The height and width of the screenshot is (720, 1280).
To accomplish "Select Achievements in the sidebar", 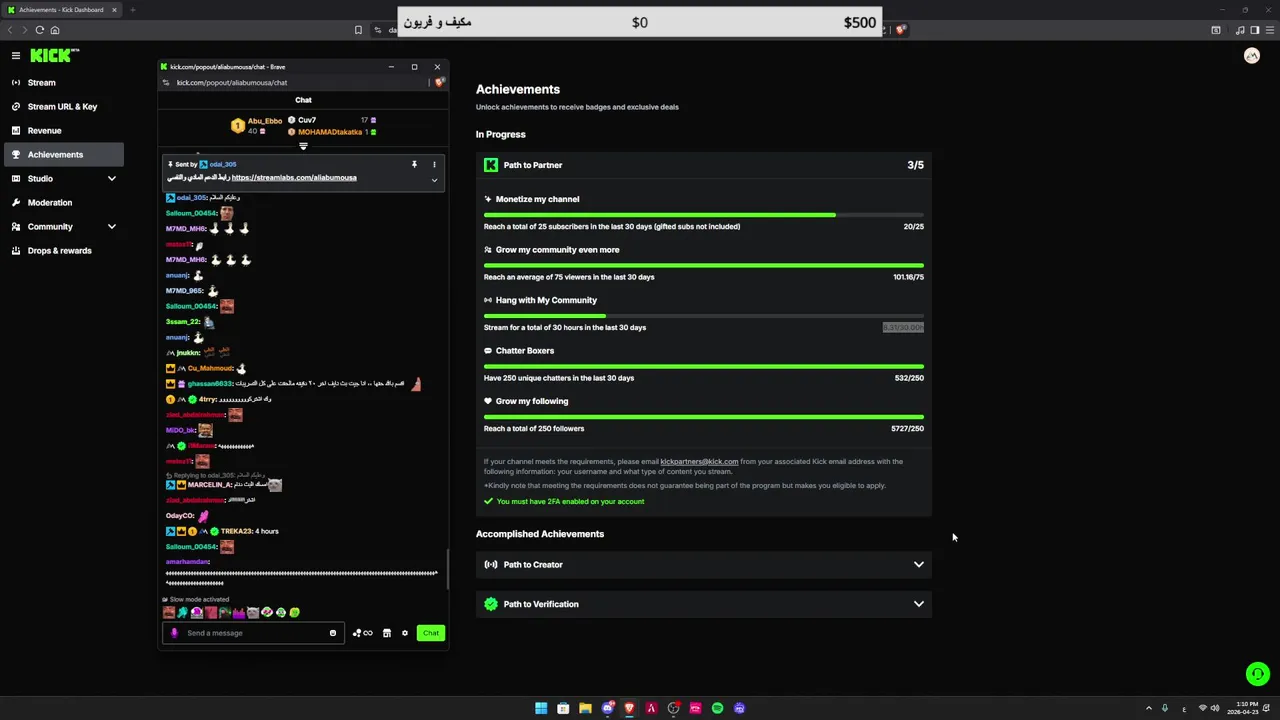I will (x=62, y=155).
